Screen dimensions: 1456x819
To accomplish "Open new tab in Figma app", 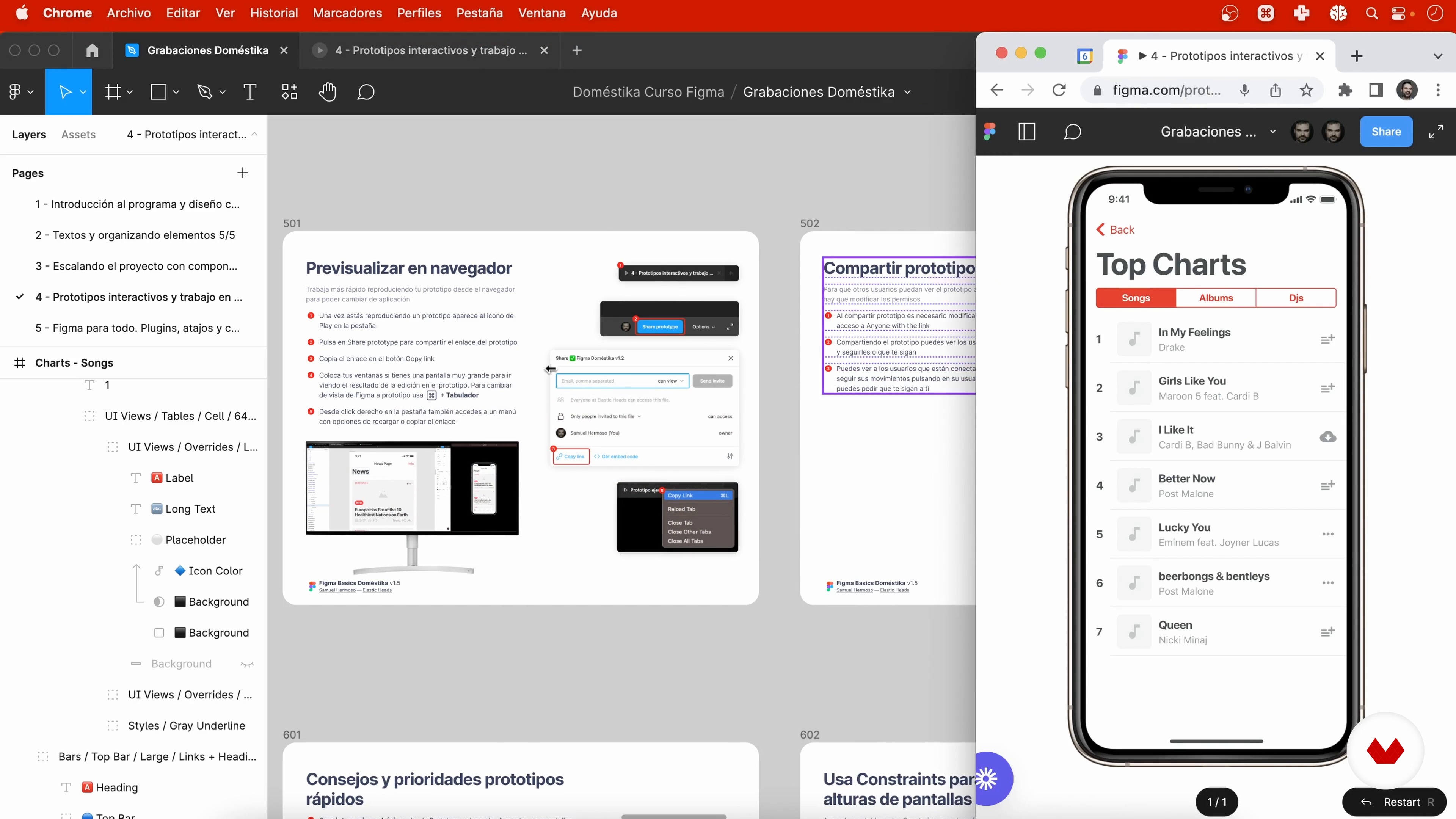I will [x=576, y=50].
